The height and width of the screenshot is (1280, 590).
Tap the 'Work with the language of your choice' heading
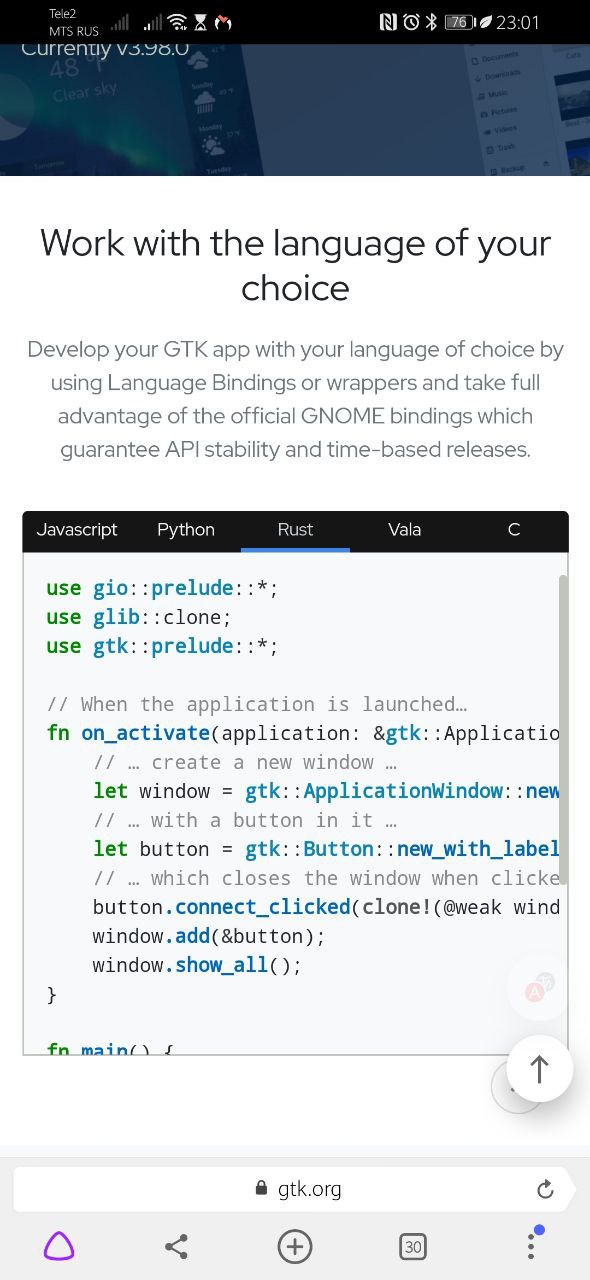[295, 265]
